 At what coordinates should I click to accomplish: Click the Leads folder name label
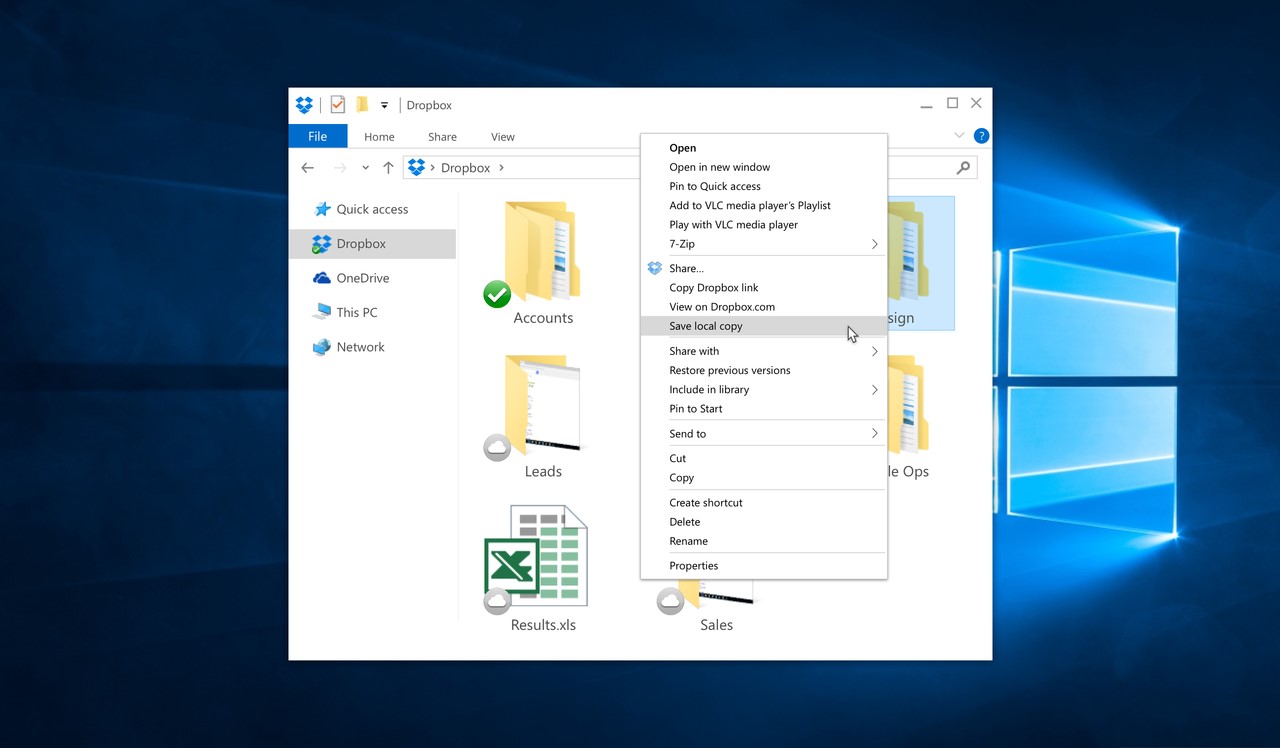coord(543,472)
